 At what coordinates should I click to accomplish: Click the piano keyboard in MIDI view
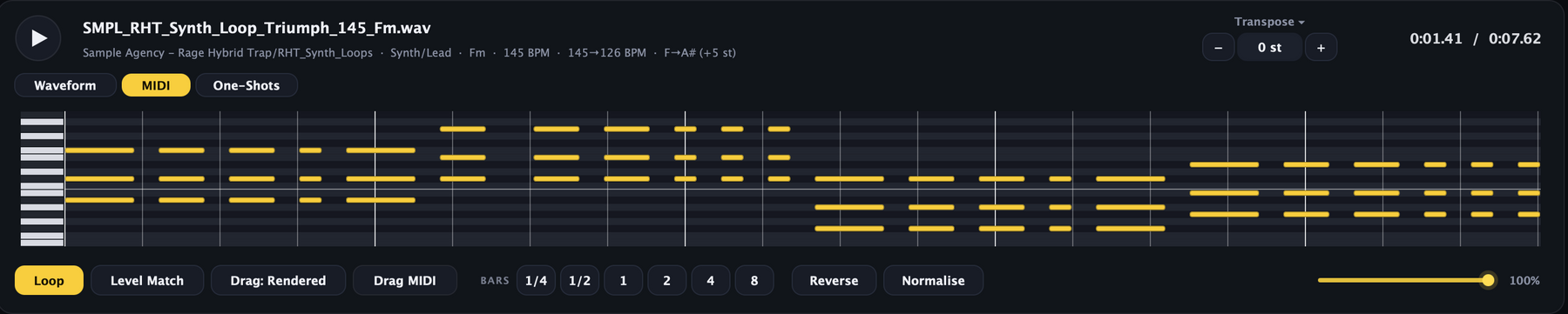coord(42,178)
